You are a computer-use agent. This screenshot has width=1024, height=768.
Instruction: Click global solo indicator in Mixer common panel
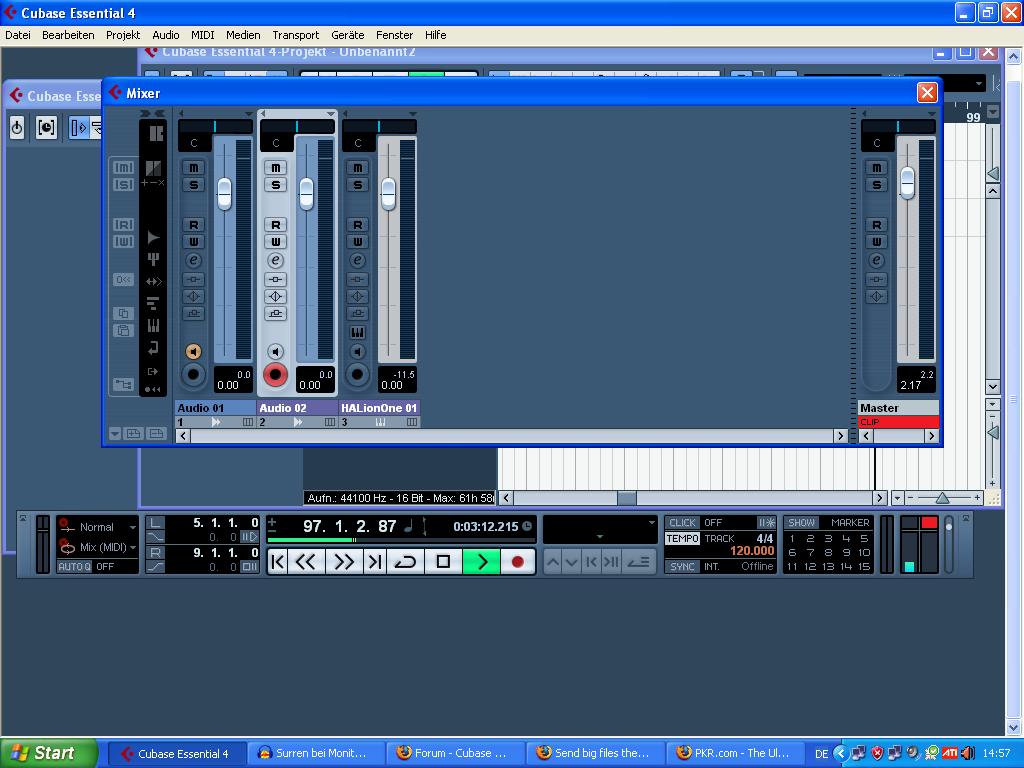[x=123, y=185]
